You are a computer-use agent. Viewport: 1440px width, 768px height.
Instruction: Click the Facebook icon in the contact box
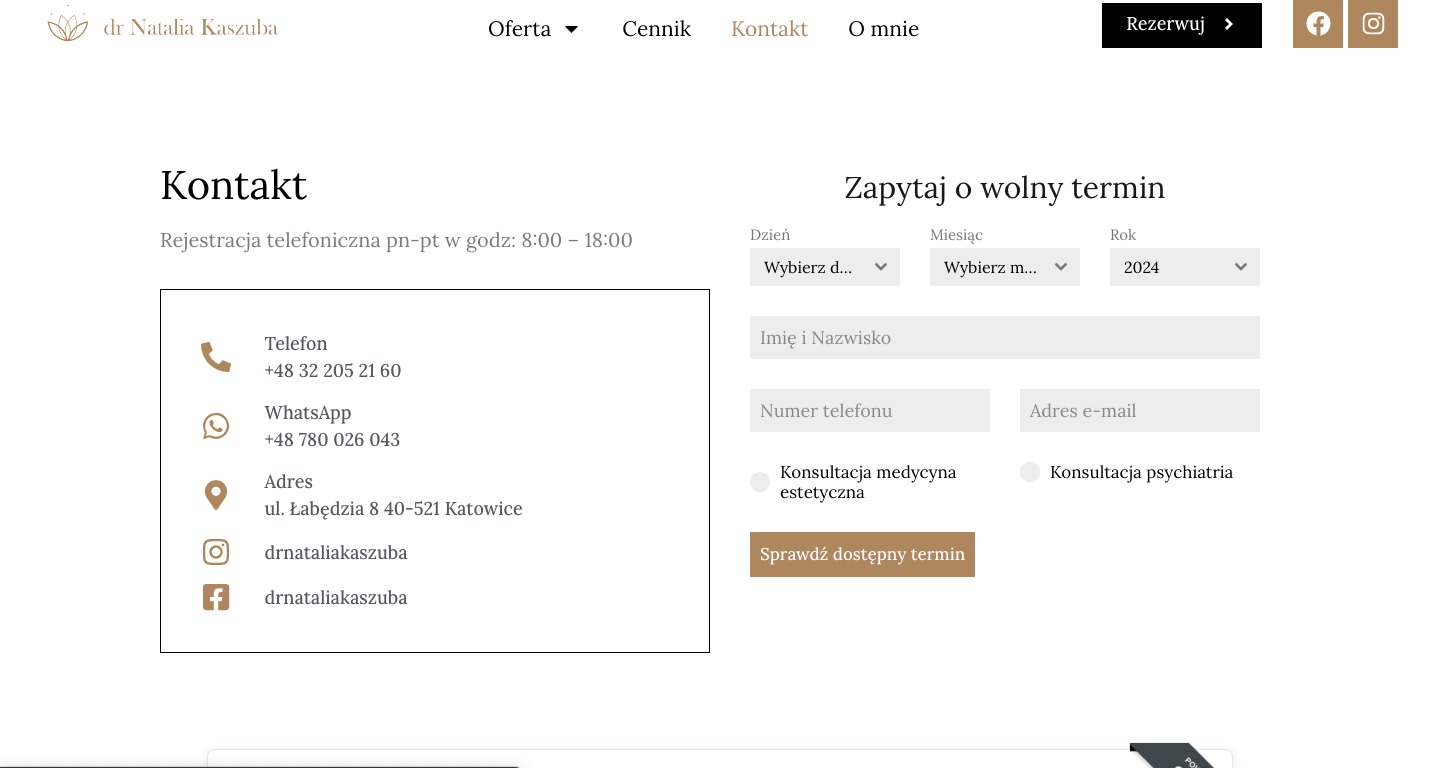(x=216, y=597)
